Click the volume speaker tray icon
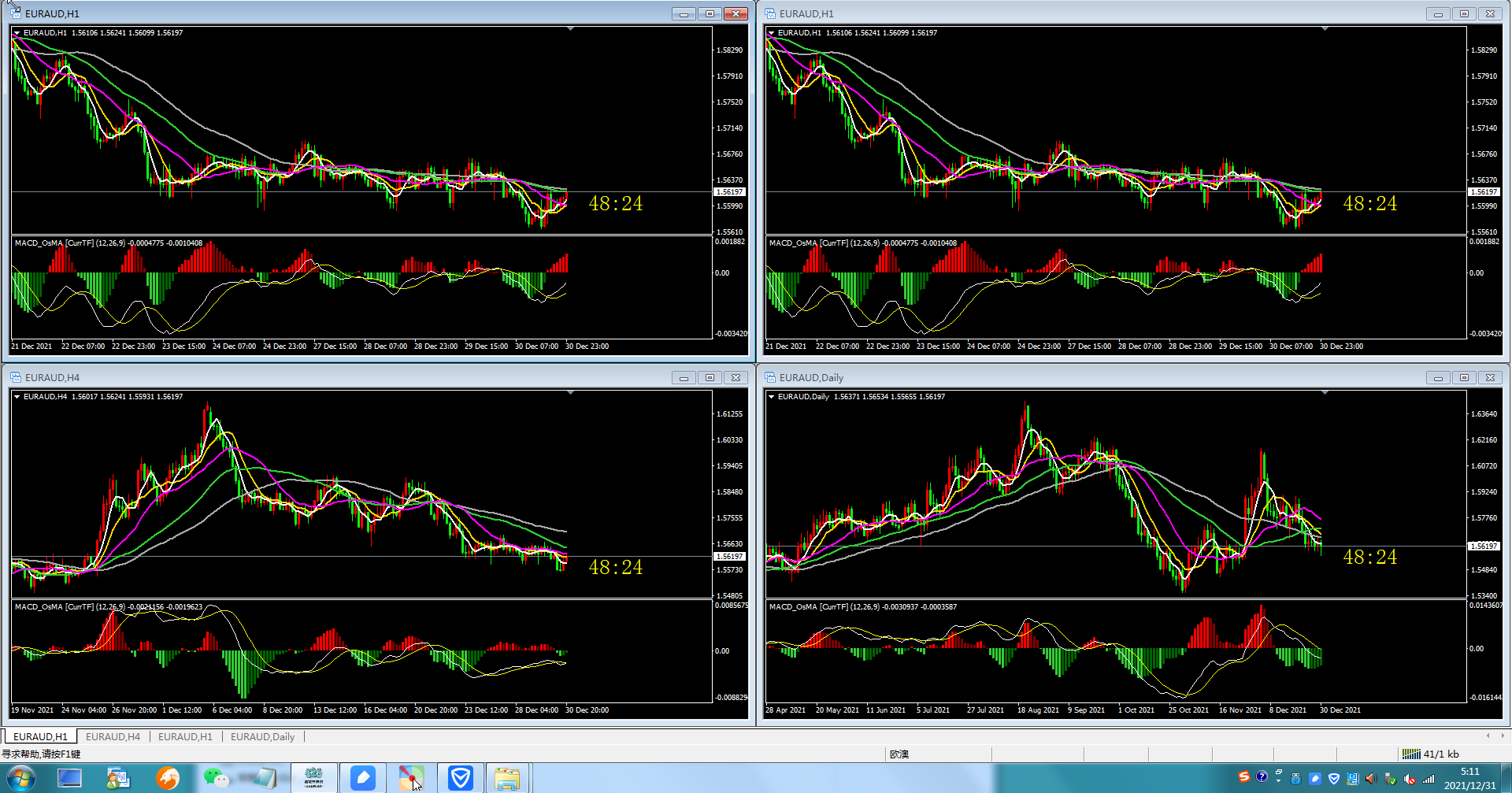The width and height of the screenshot is (1512, 793). (1371, 779)
